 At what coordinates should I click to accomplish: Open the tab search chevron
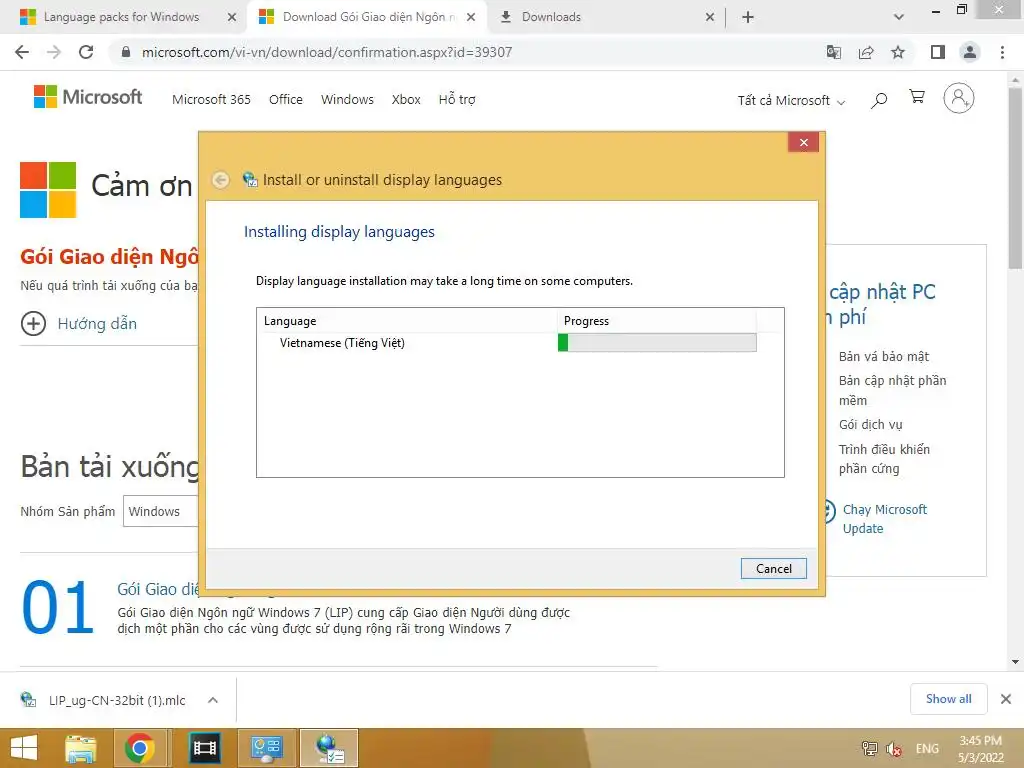(x=899, y=17)
